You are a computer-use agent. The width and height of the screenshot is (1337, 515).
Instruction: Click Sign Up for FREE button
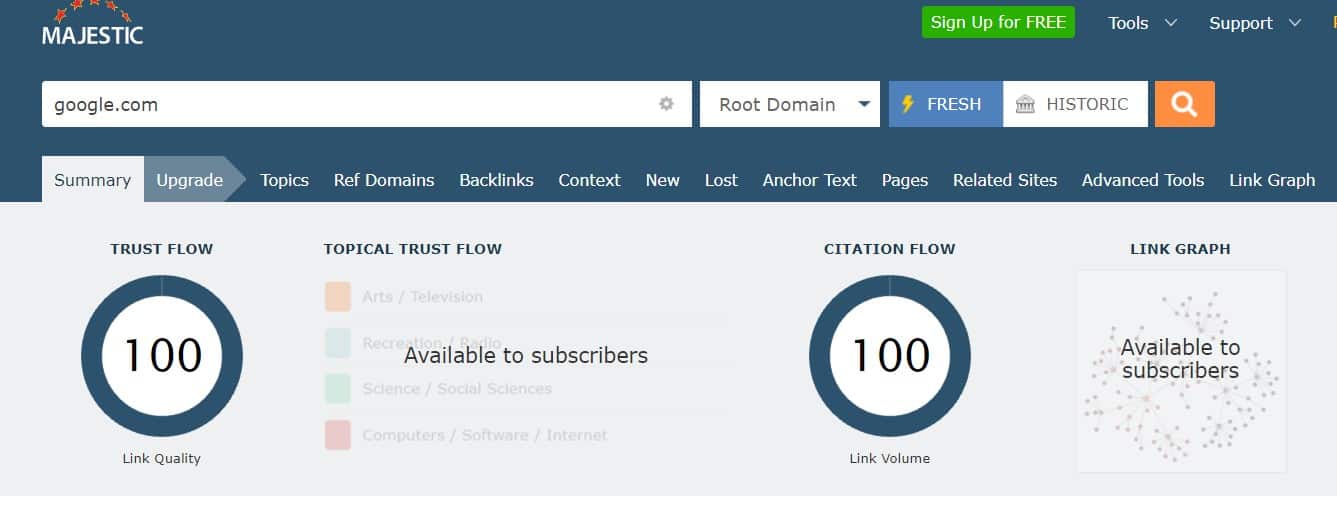tap(998, 22)
